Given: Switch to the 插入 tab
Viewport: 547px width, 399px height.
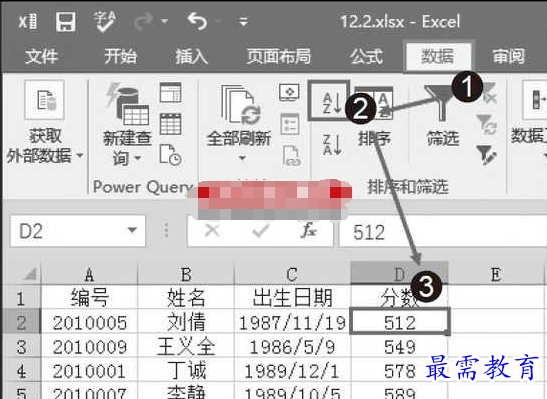Looking at the screenshot, I should point(192,57).
